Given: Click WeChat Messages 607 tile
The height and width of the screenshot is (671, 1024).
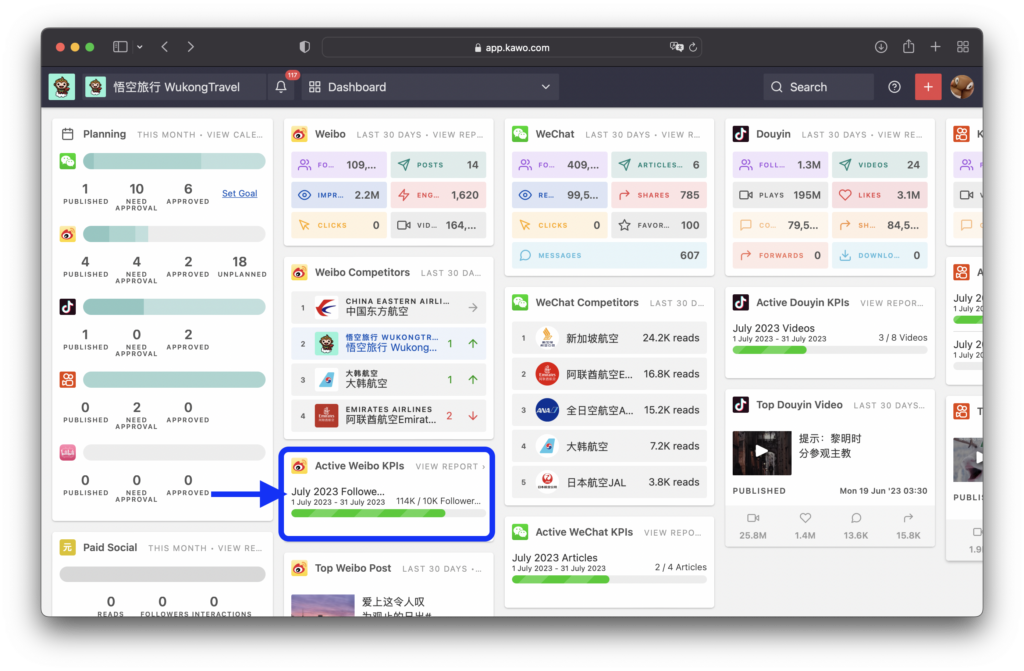Looking at the screenshot, I should 609,255.
